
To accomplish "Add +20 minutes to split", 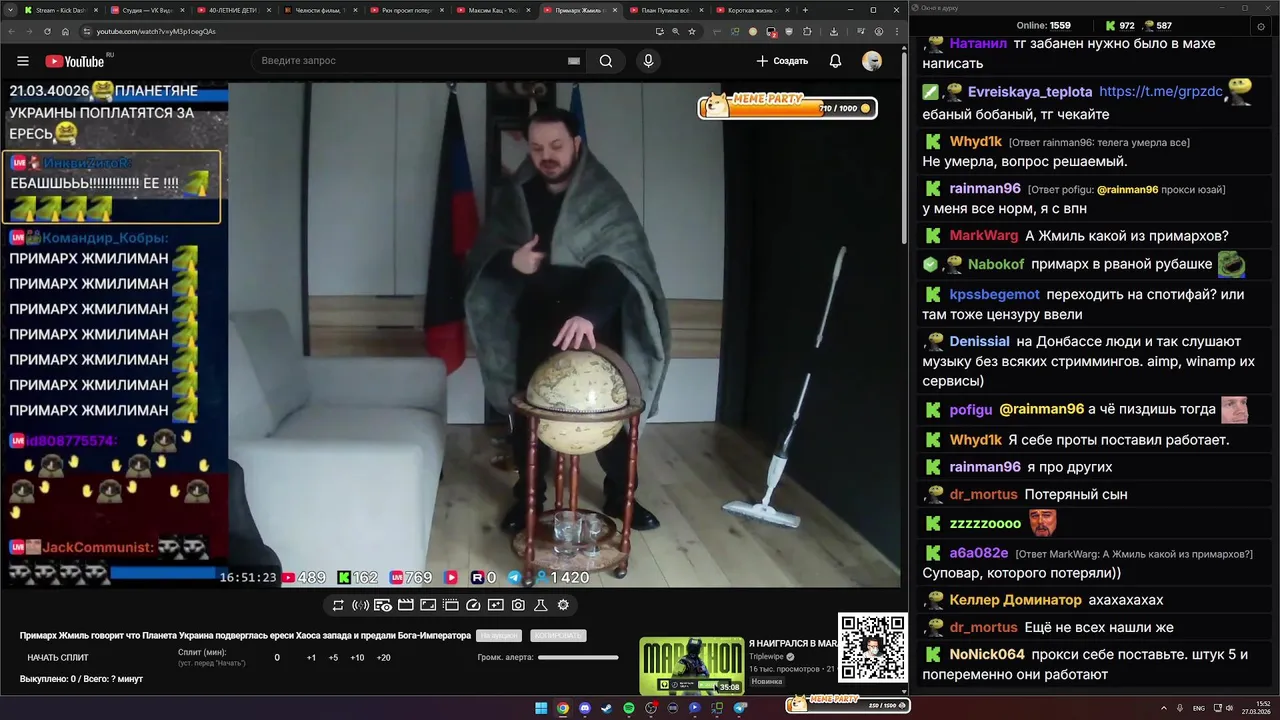I will tap(383, 658).
